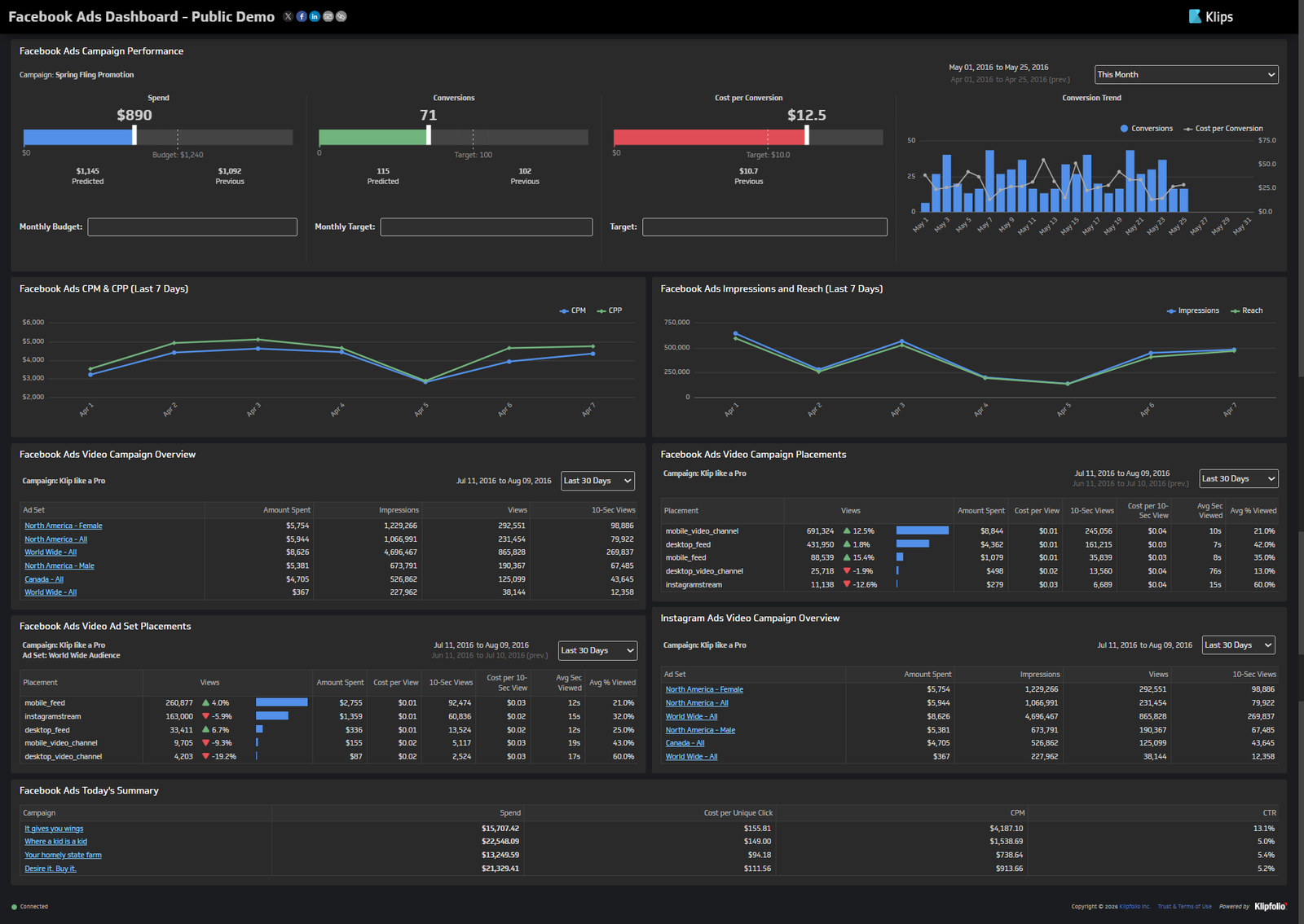Open 'Your homely state farm' campaign link
The image size is (1304, 924).
coord(63,855)
